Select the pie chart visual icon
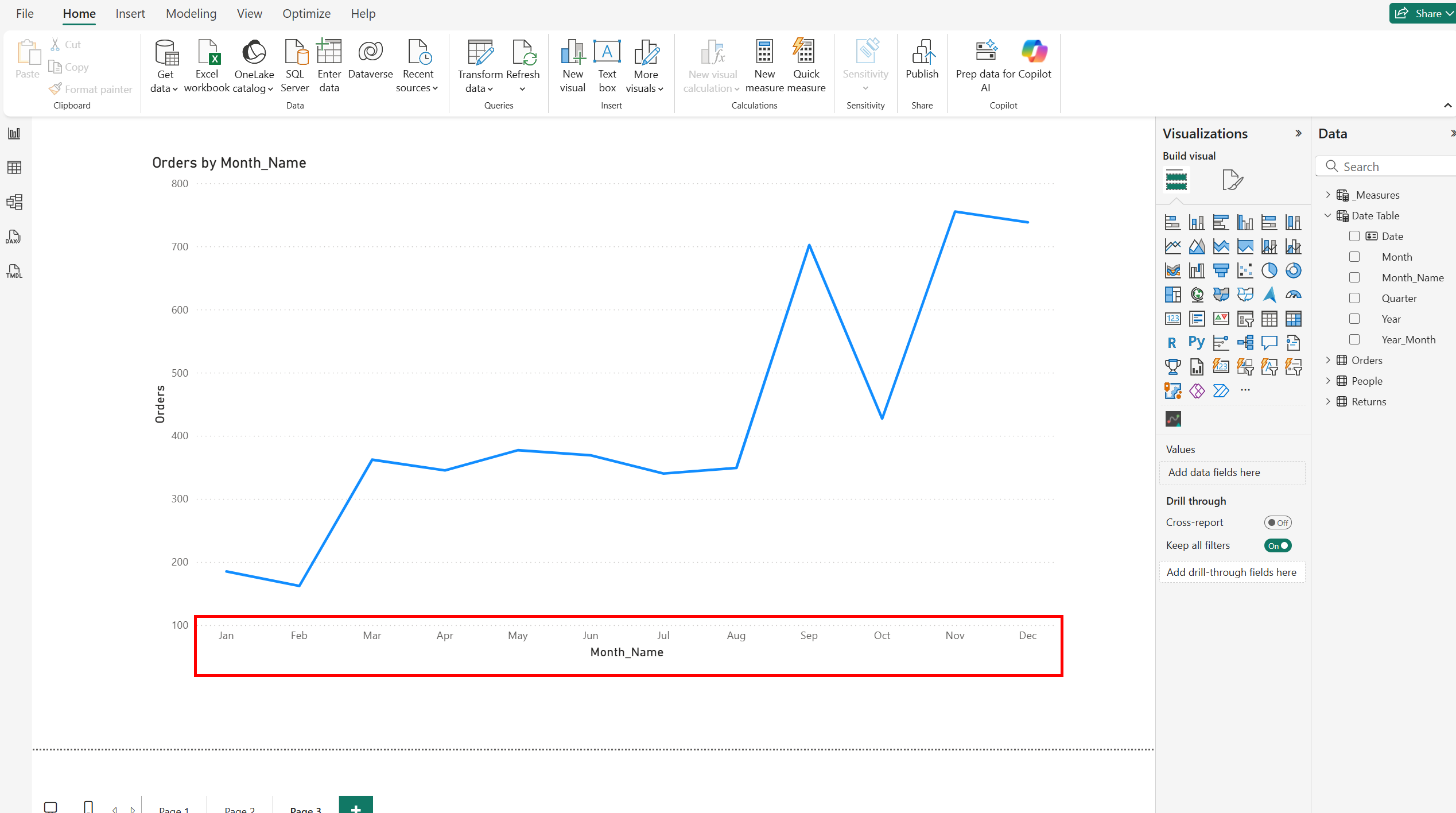 [1269, 270]
